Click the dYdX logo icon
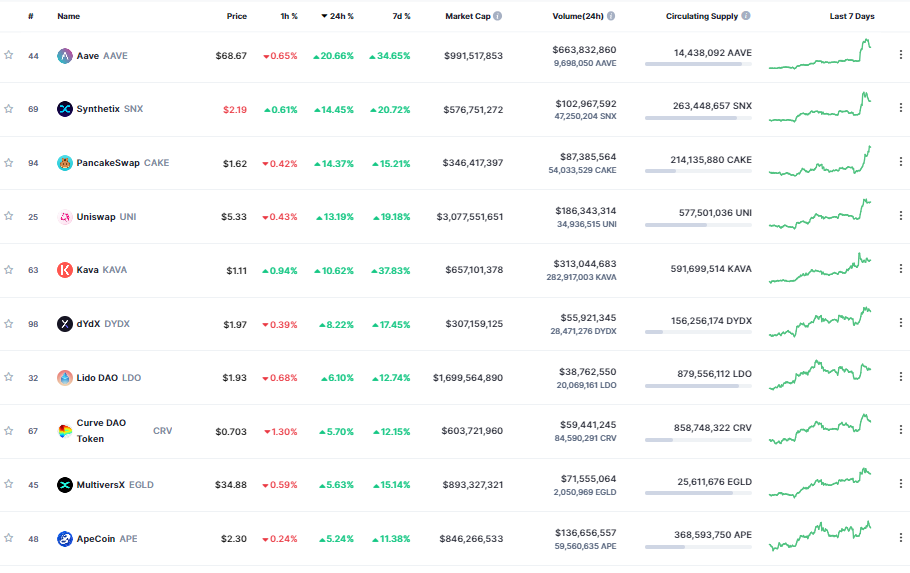The height and width of the screenshot is (573, 910). pyautogui.click(x=65, y=324)
